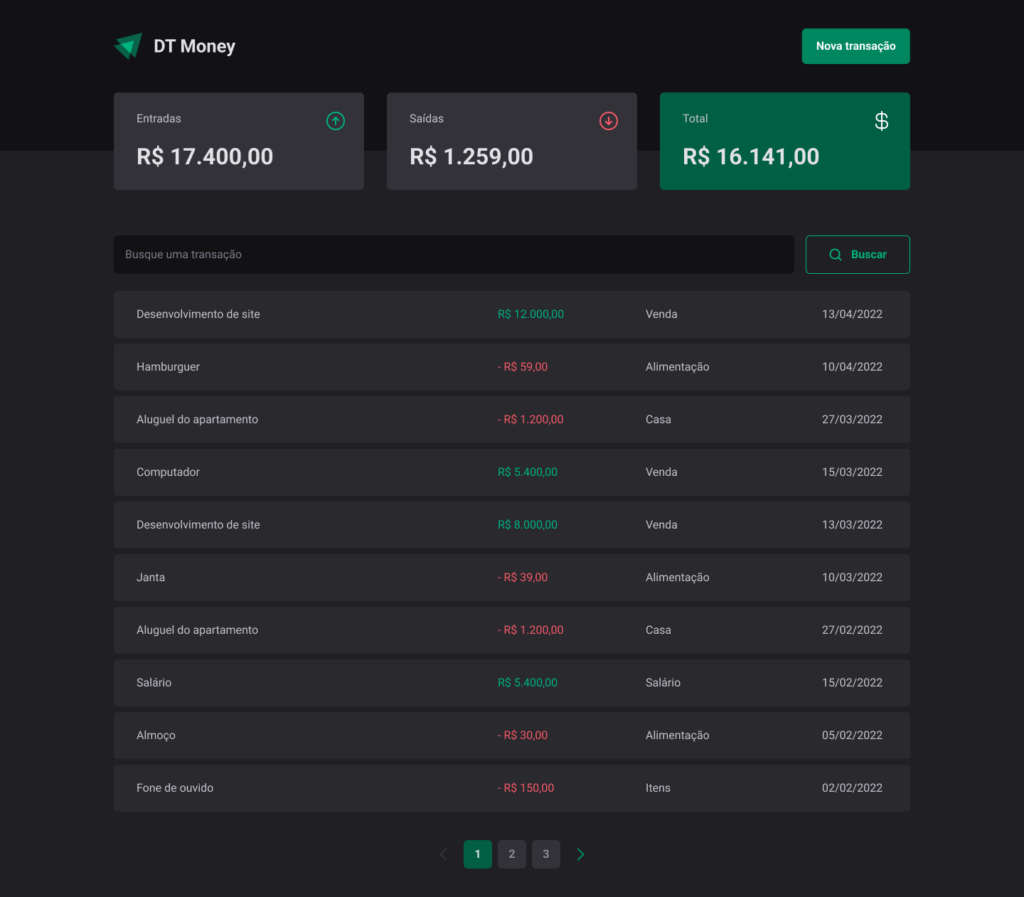The width and height of the screenshot is (1024, 897).
Task: Open the Nova transação dialog
Action: pyautogui.click(x=855, y=46)
